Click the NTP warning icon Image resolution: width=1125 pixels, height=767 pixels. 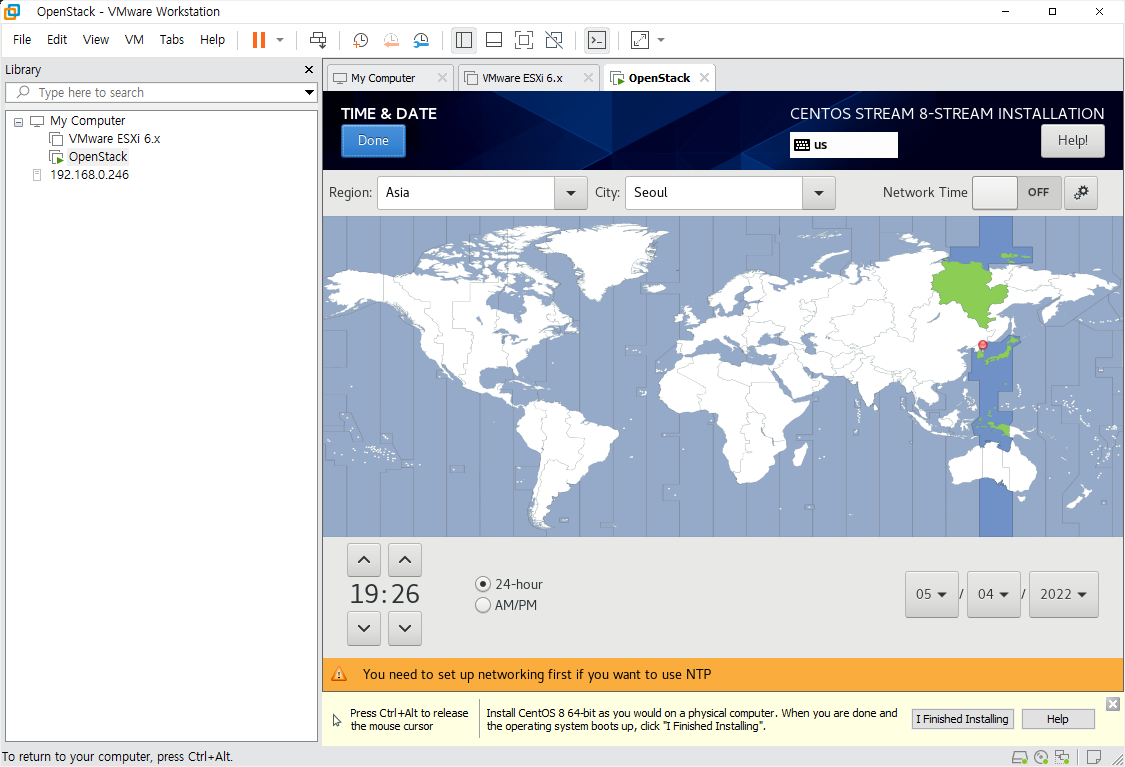click(x=339, y=674)
